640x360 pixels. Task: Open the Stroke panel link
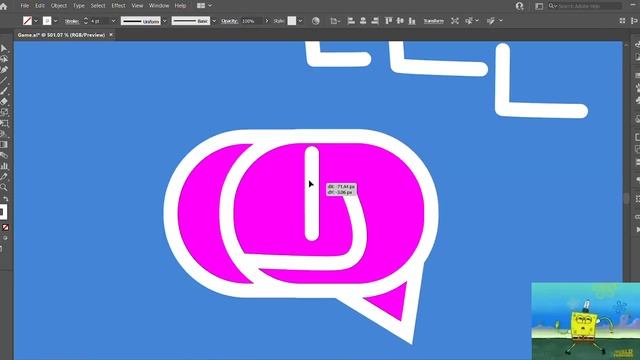click(72, 21)
